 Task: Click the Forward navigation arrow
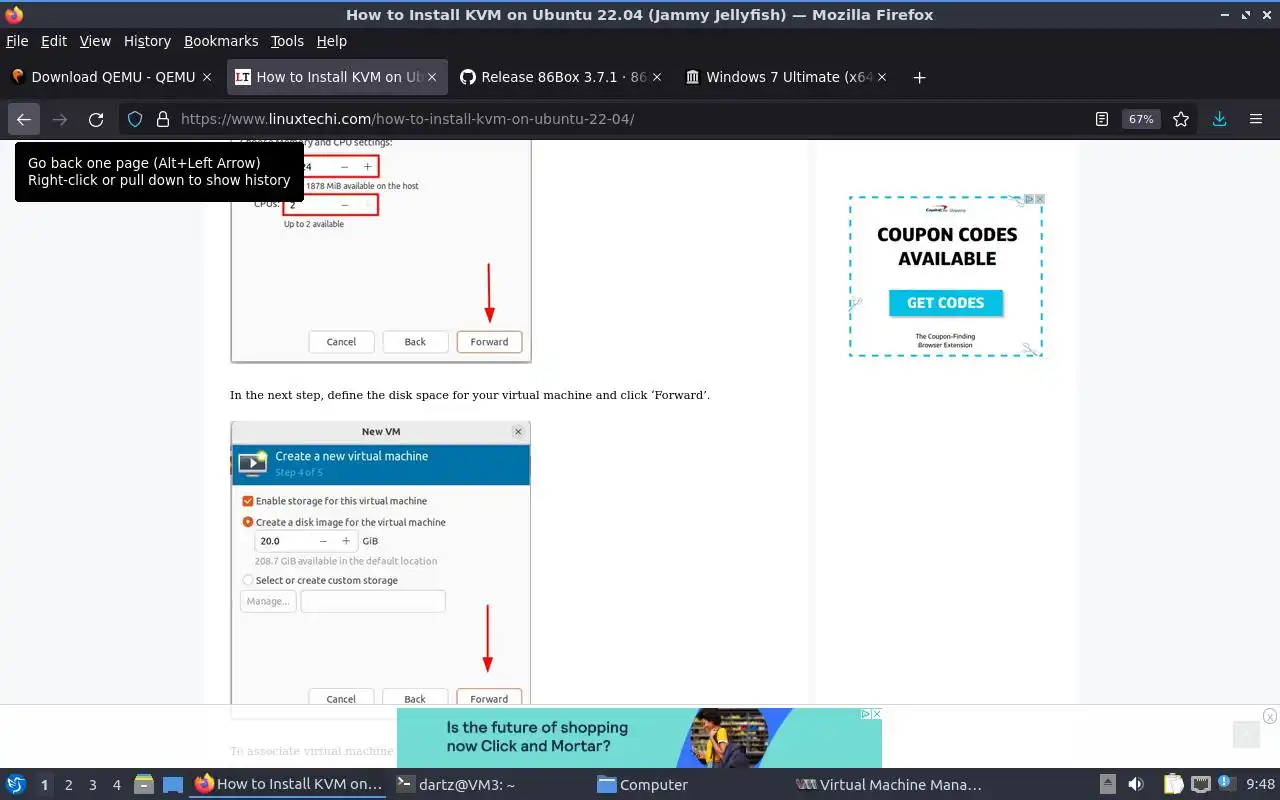coord(60,119)
